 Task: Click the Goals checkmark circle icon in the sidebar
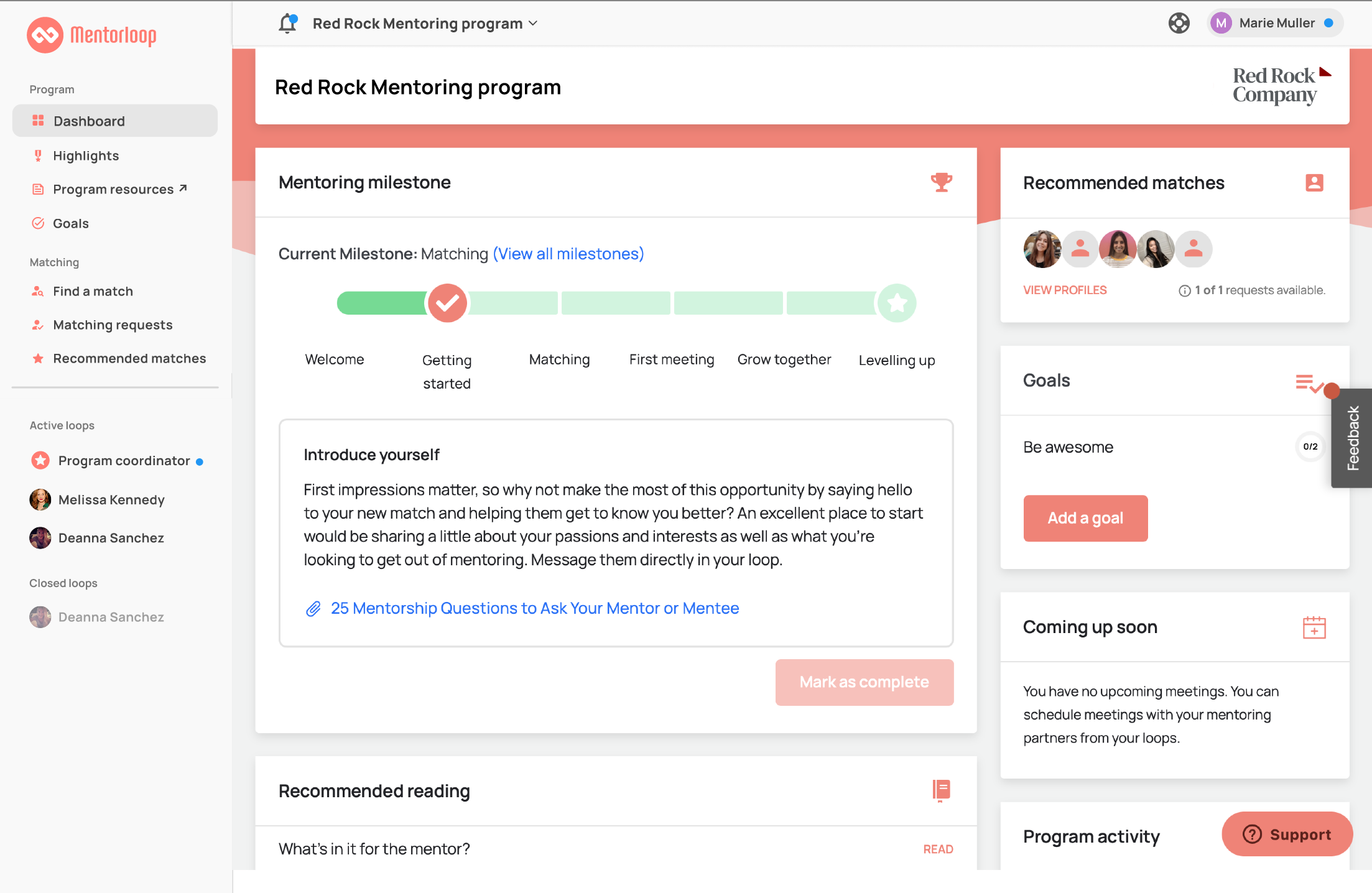pyautogui.click(x=38, y=223)
